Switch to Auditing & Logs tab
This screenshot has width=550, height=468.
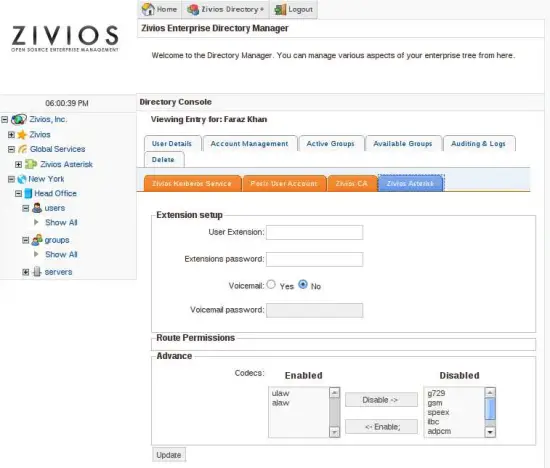[x=478, y=143]
